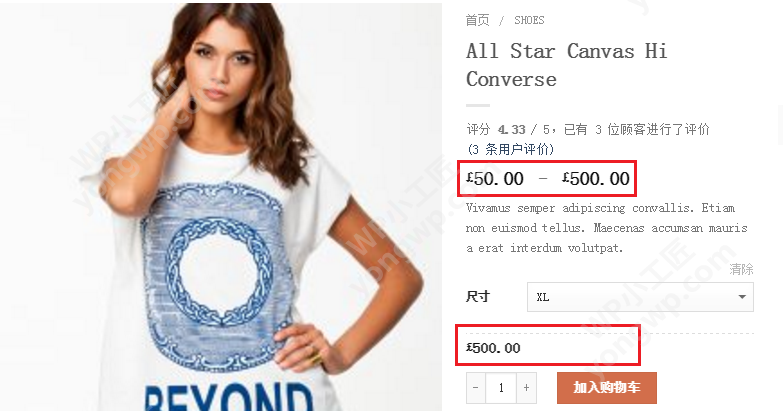
Task: Click 清除 to clear selection
Action: coord(741,269)
